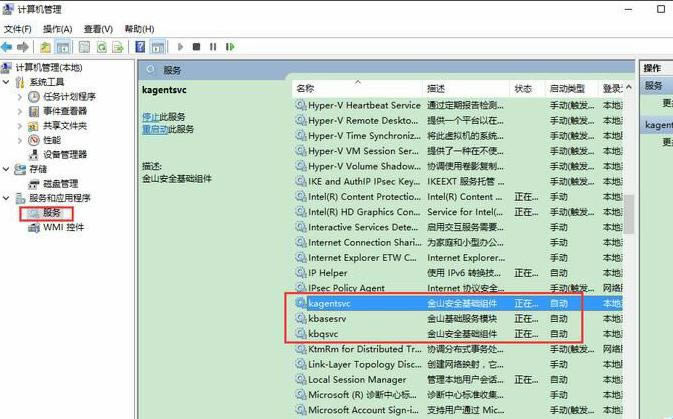
Task: Expand the 事件查看器 tree node
Action: [x=20, y=111]
